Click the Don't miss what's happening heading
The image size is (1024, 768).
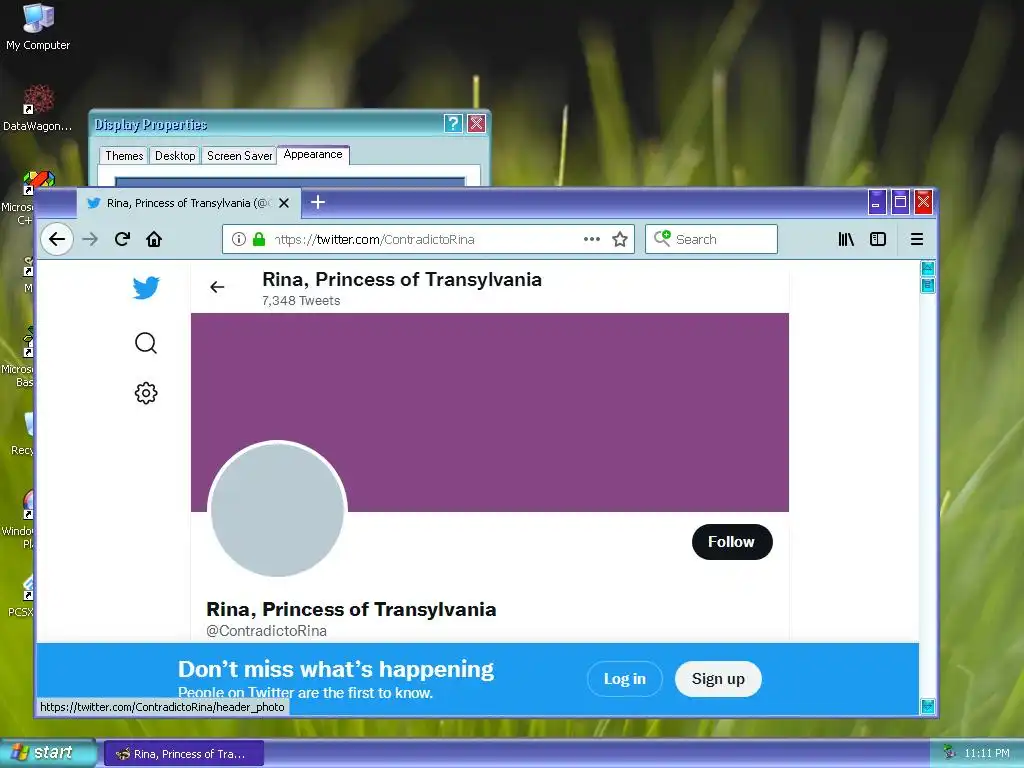[x=336, y=669]
